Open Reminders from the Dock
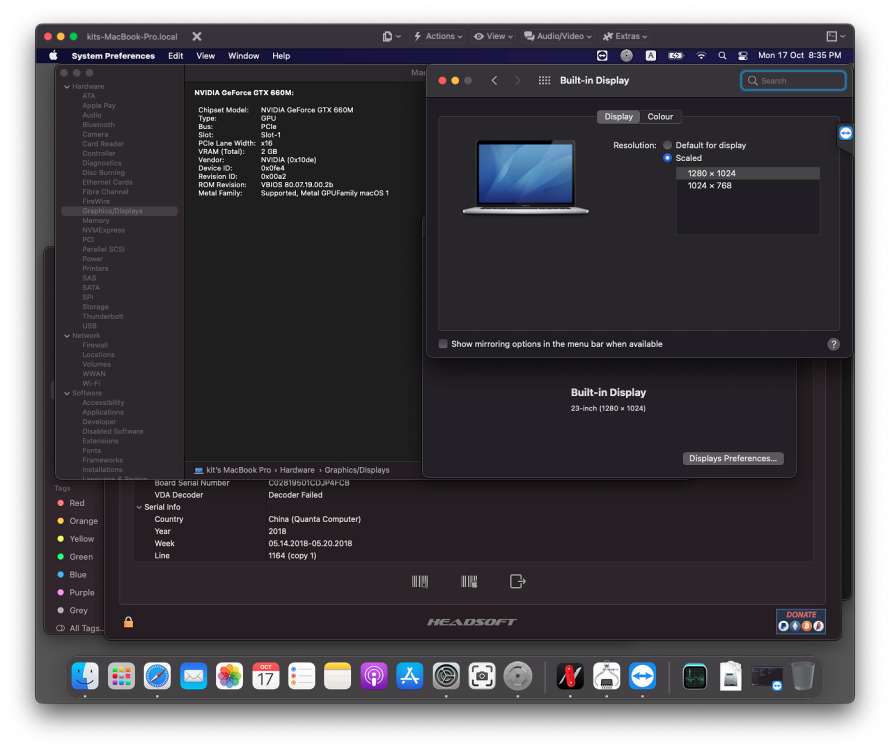890x750 pixels. pos(301,676)
